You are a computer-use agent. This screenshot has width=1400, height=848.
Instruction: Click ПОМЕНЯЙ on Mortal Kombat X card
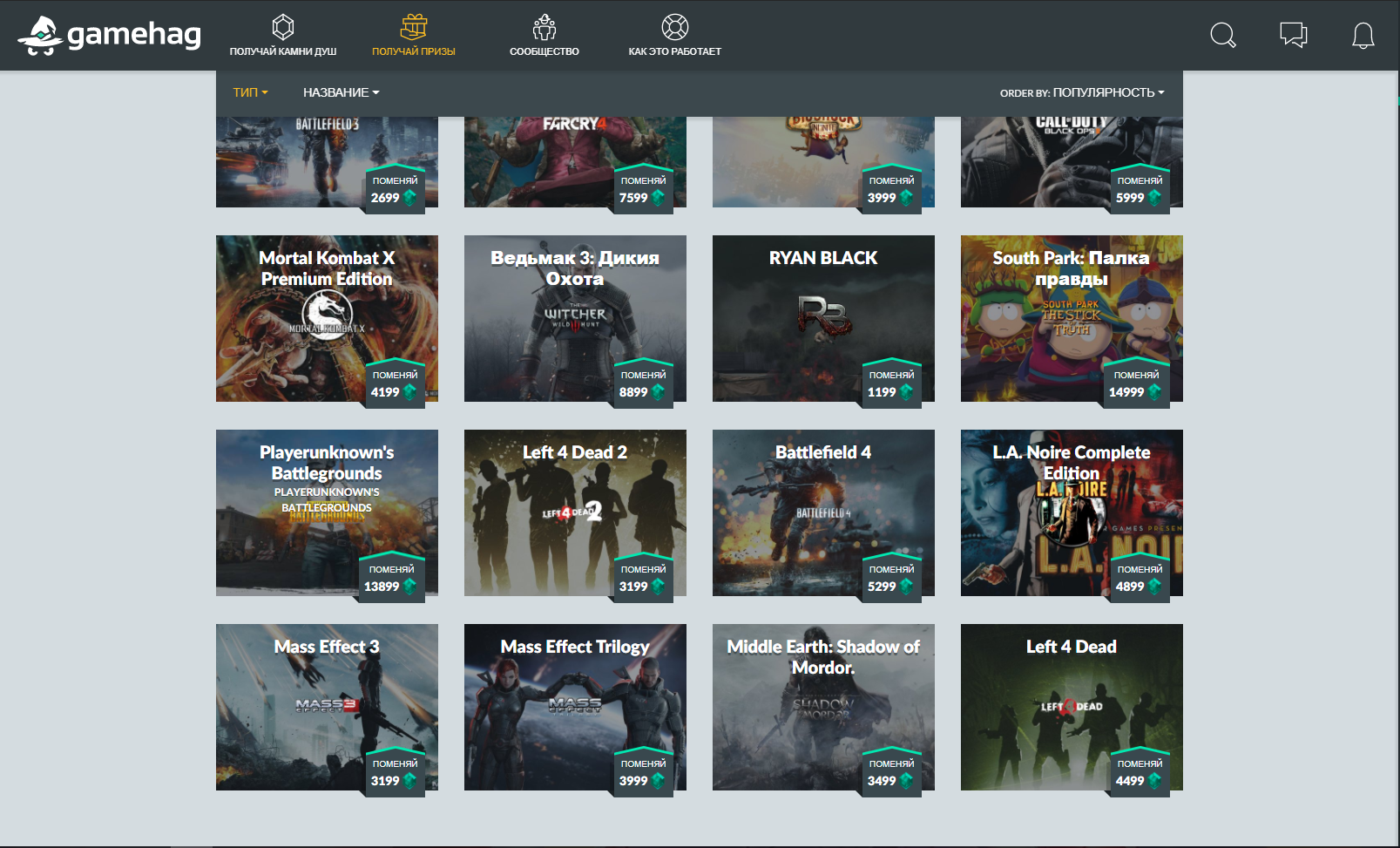click(396, 375)
